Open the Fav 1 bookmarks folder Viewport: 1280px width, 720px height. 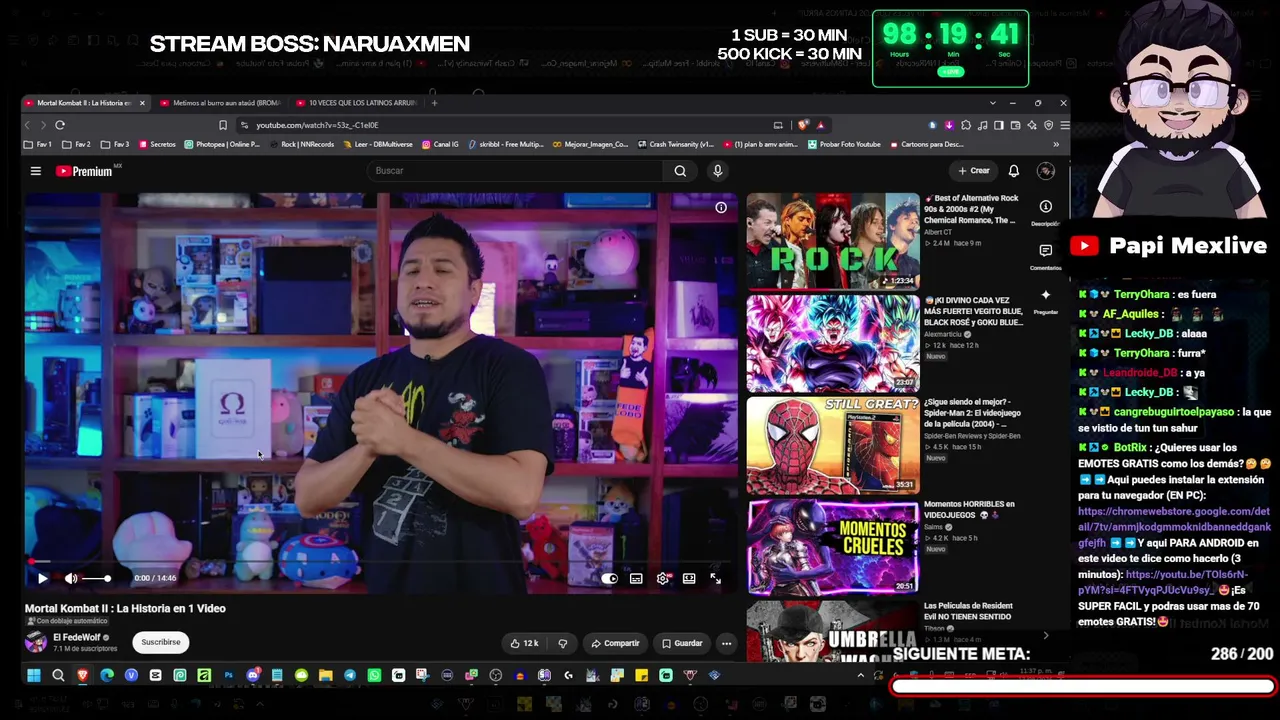38,144
